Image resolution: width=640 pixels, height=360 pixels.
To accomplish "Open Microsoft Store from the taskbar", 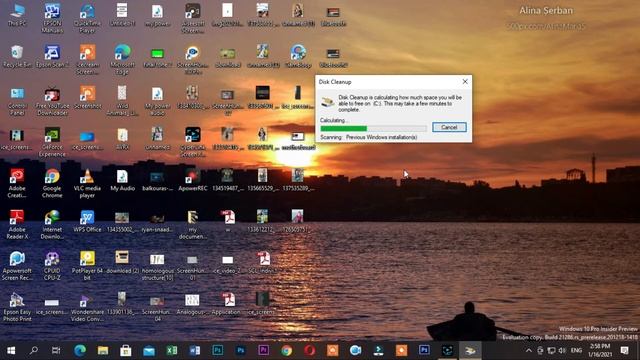I will (x=125, y=350).
